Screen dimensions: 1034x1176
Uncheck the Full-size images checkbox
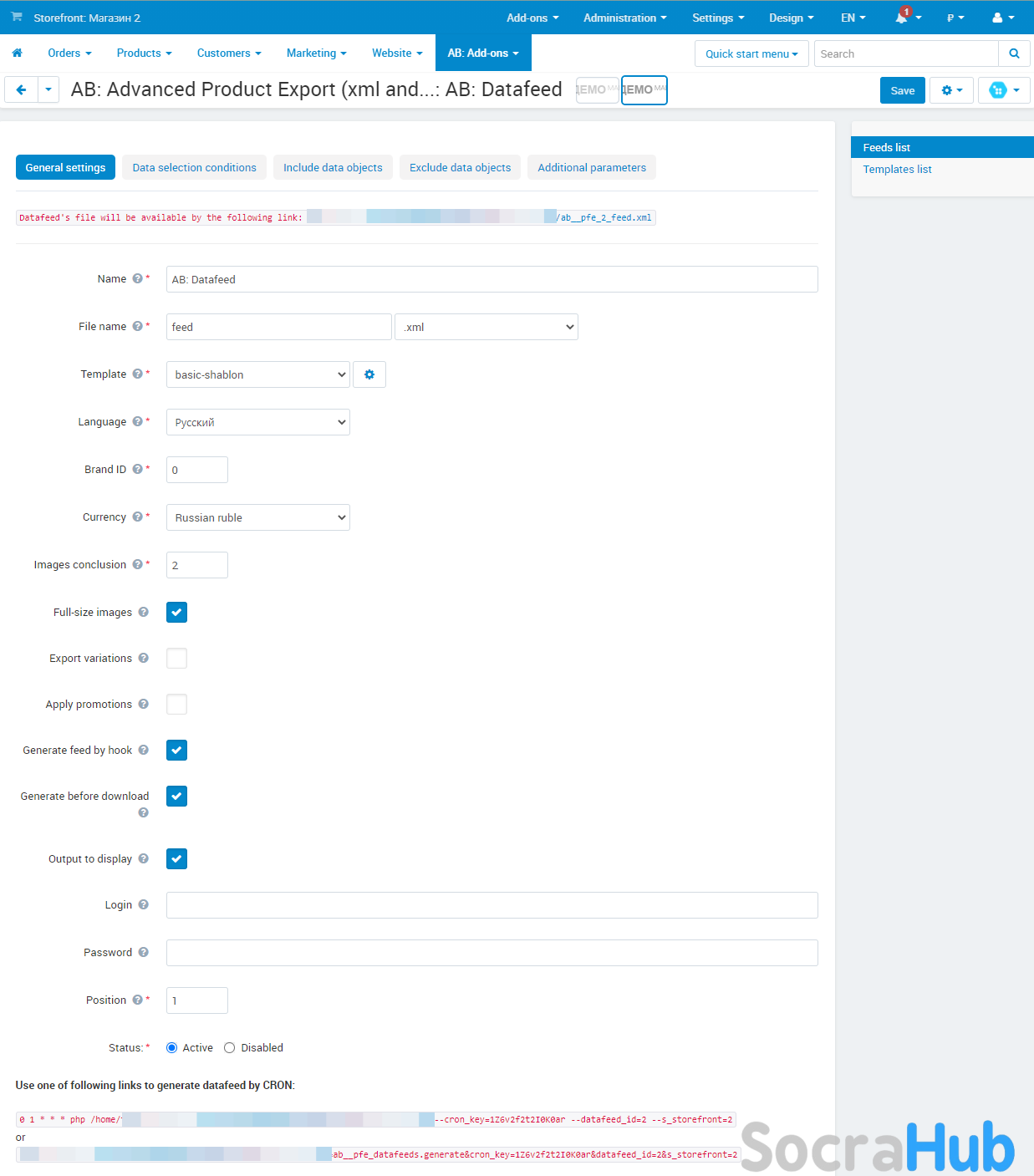click(x=176, y=613)
